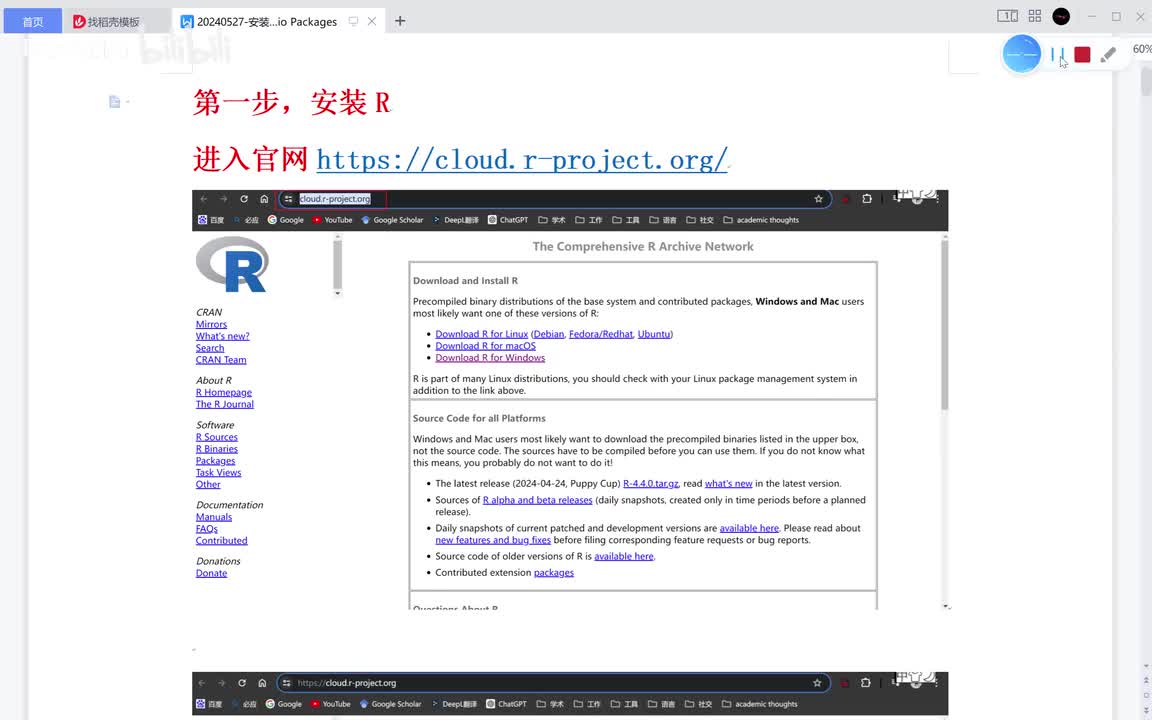
Task: Click the ChatGPT bookmark in the upper browser
Action: [508, 220]
